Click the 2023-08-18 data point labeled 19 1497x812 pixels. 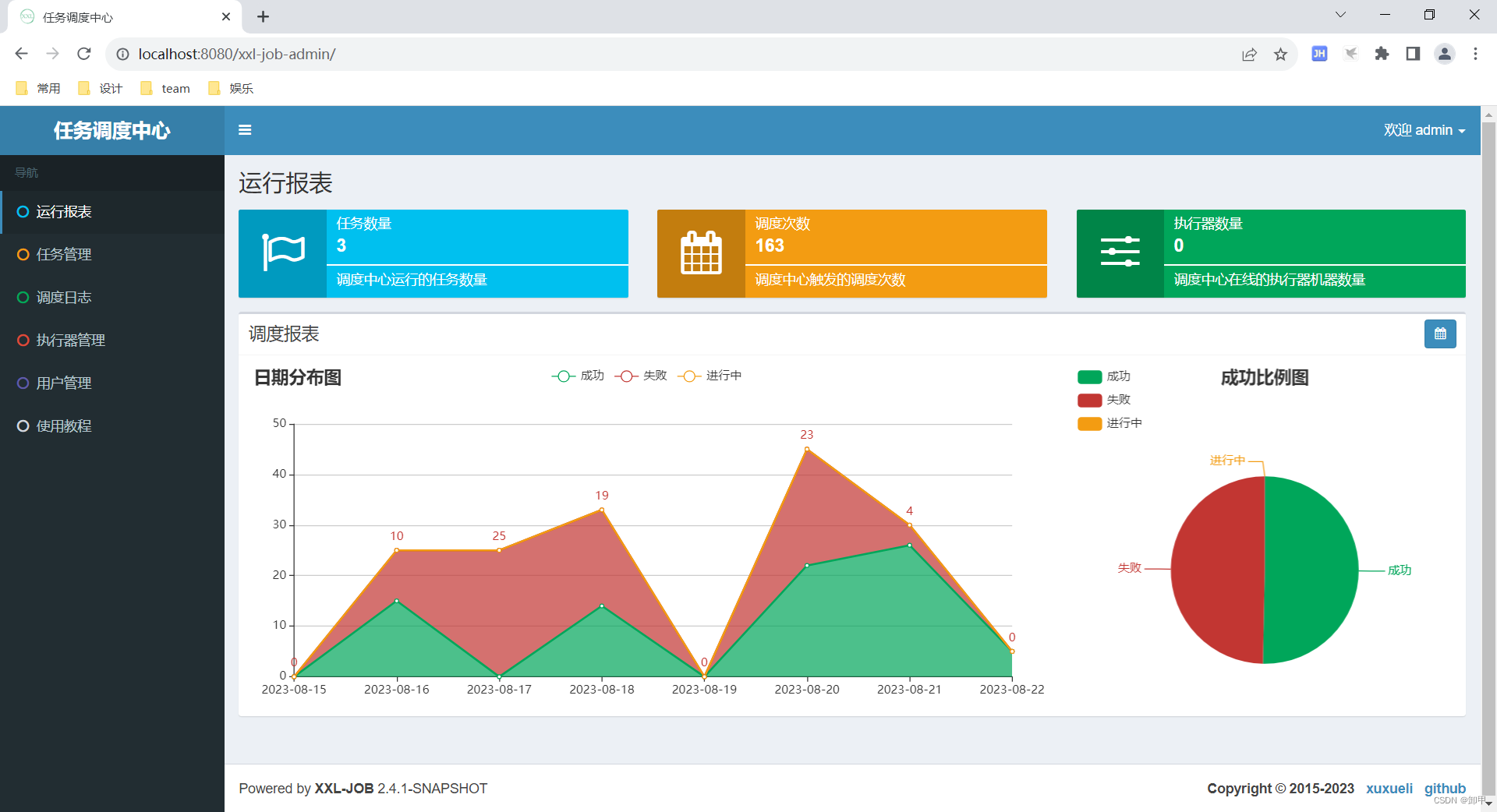[602, 510]
